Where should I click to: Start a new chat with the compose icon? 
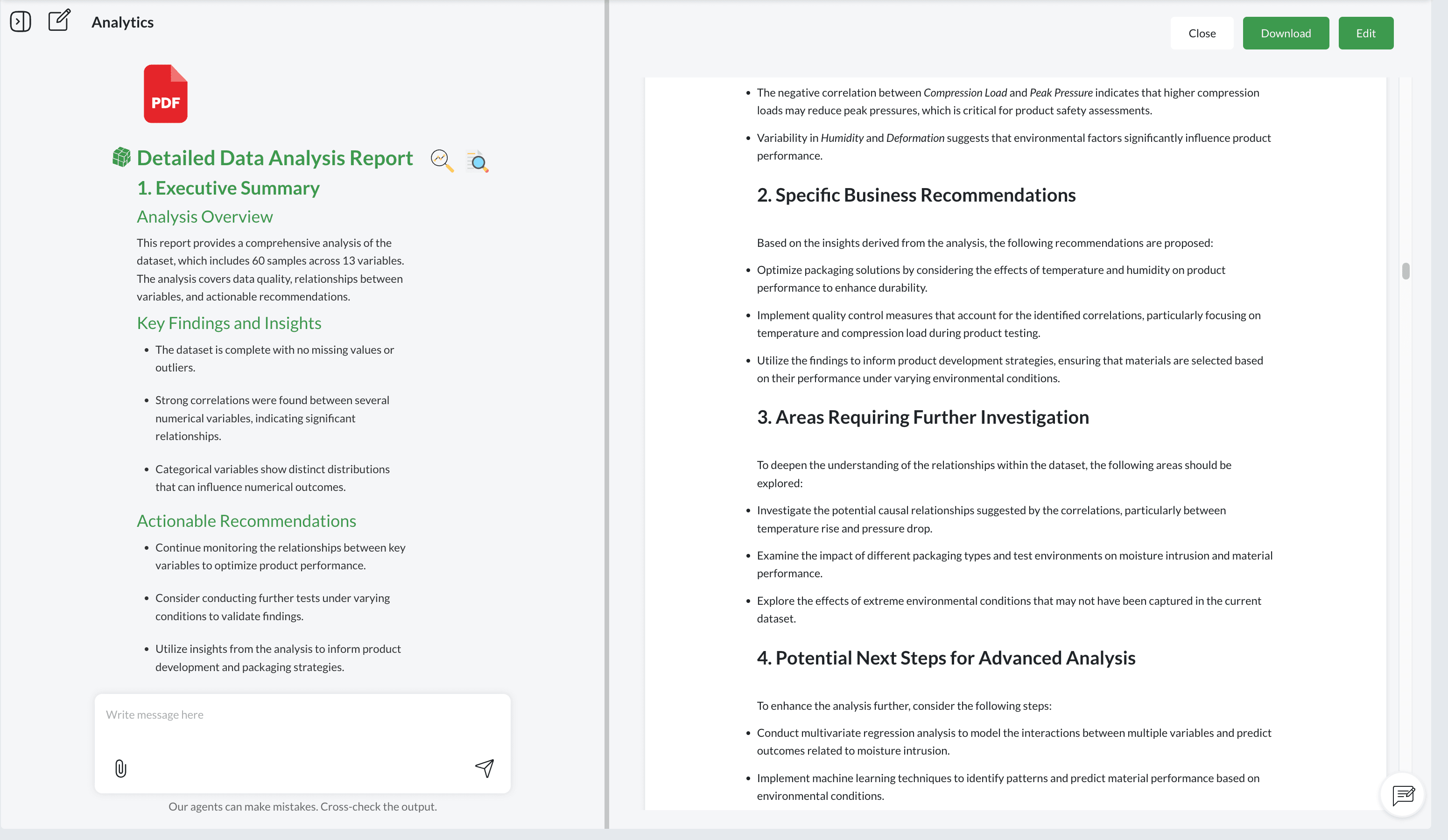pyautogui.click(x=59, y=21)
